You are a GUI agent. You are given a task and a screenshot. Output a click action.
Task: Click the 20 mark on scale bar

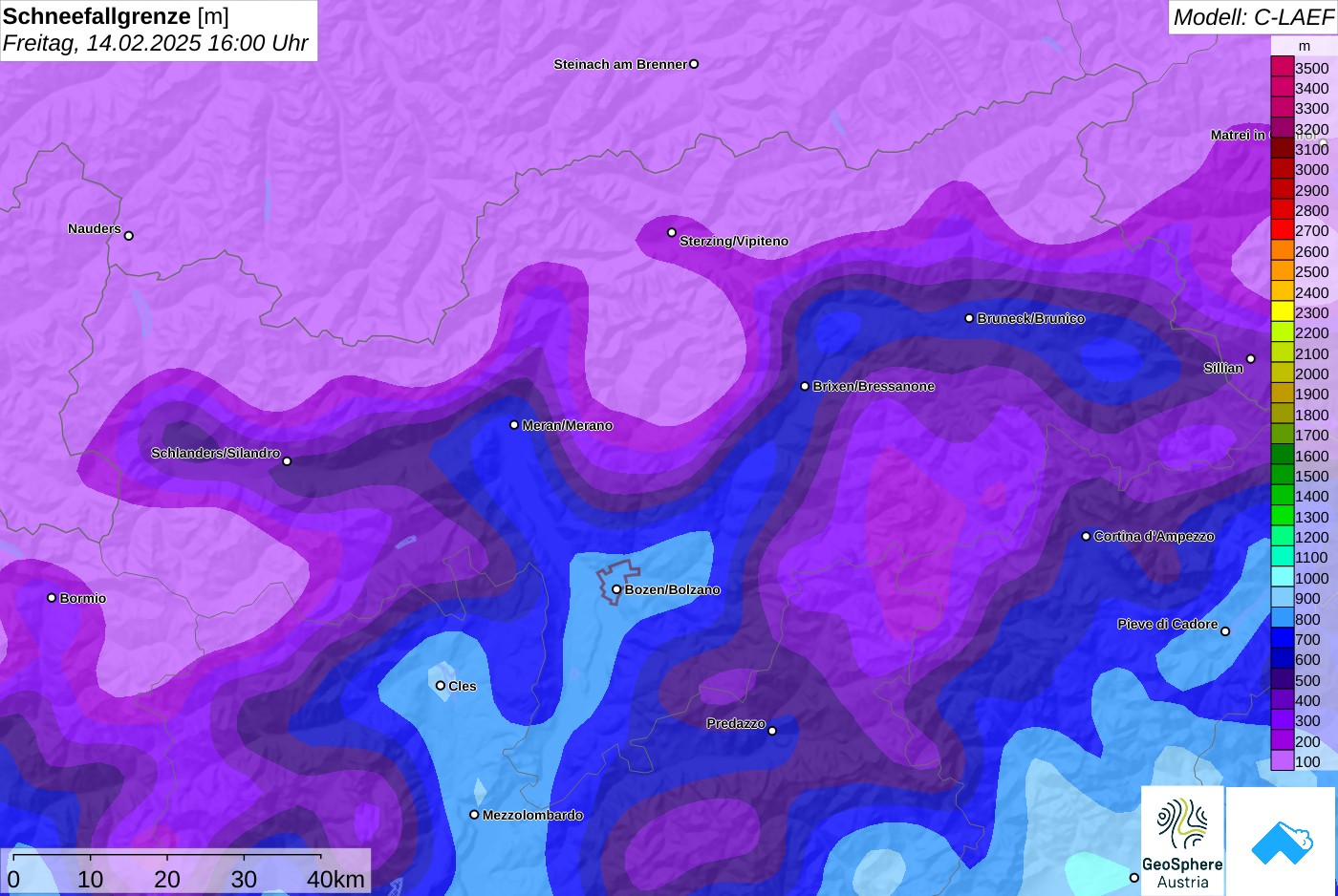167,879
